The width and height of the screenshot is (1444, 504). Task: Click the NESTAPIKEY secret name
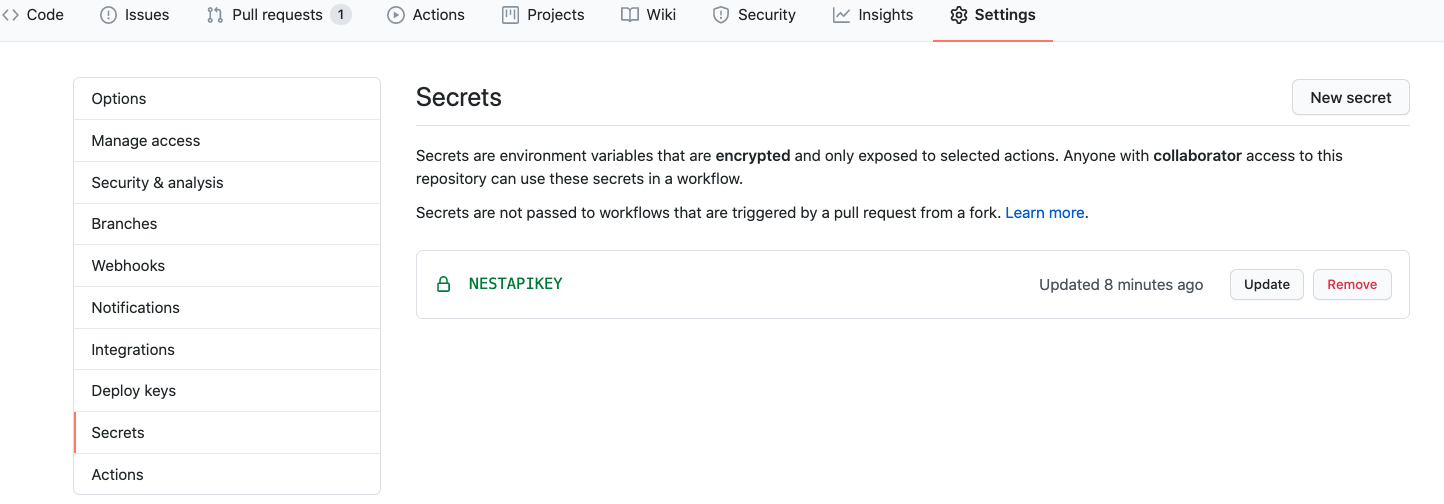click(515, 284)
